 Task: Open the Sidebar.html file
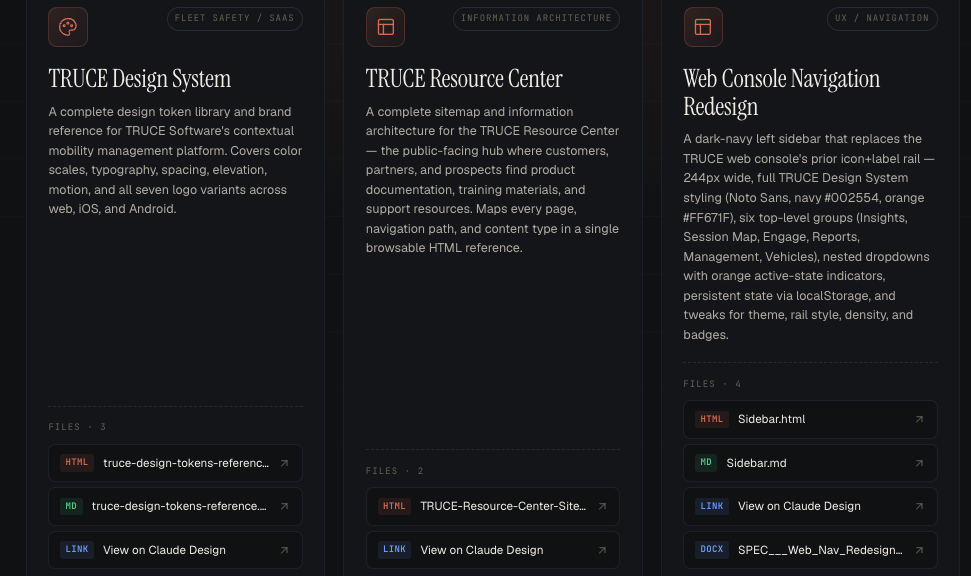810,419
